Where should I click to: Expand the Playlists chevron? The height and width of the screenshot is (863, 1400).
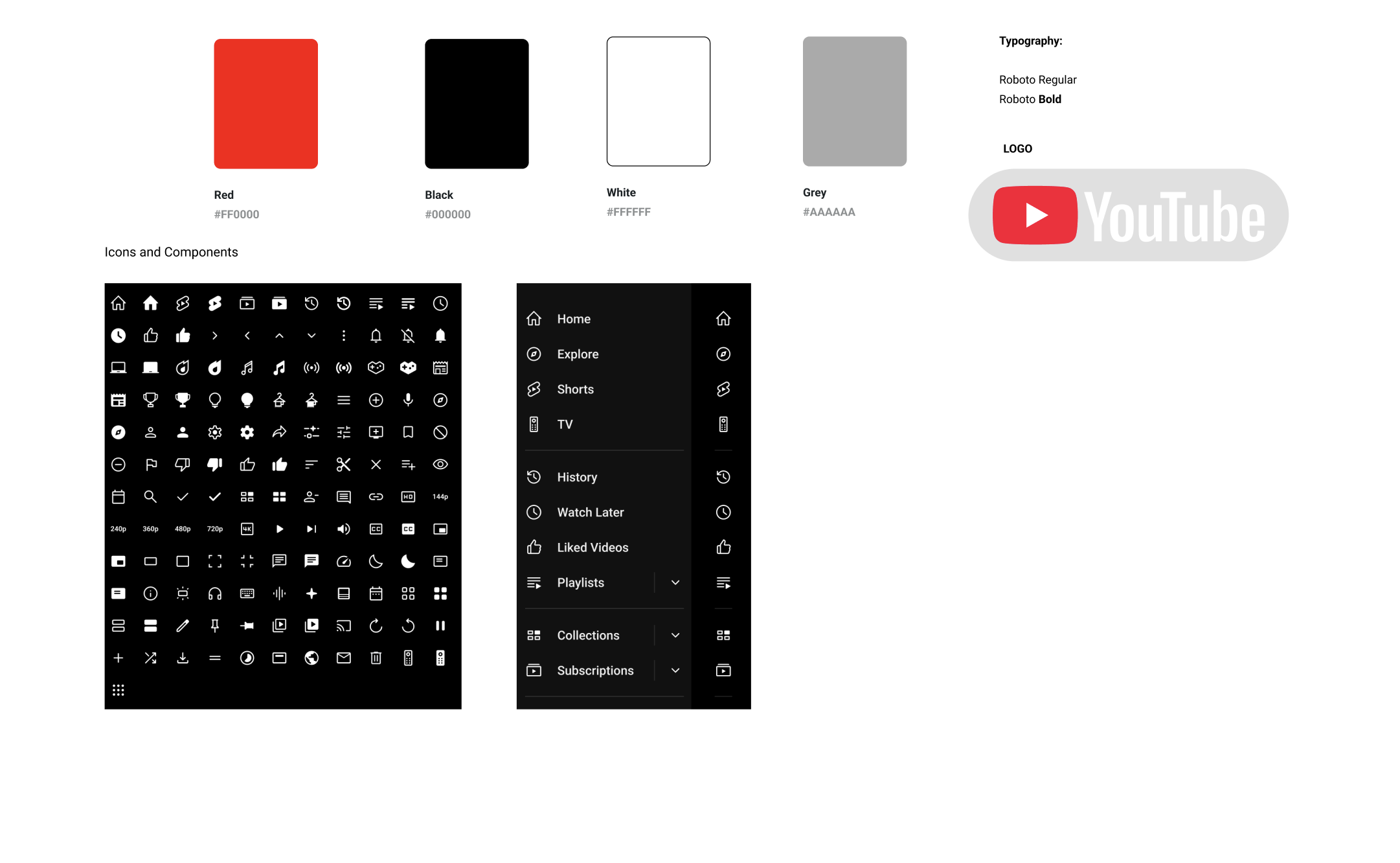675,582
